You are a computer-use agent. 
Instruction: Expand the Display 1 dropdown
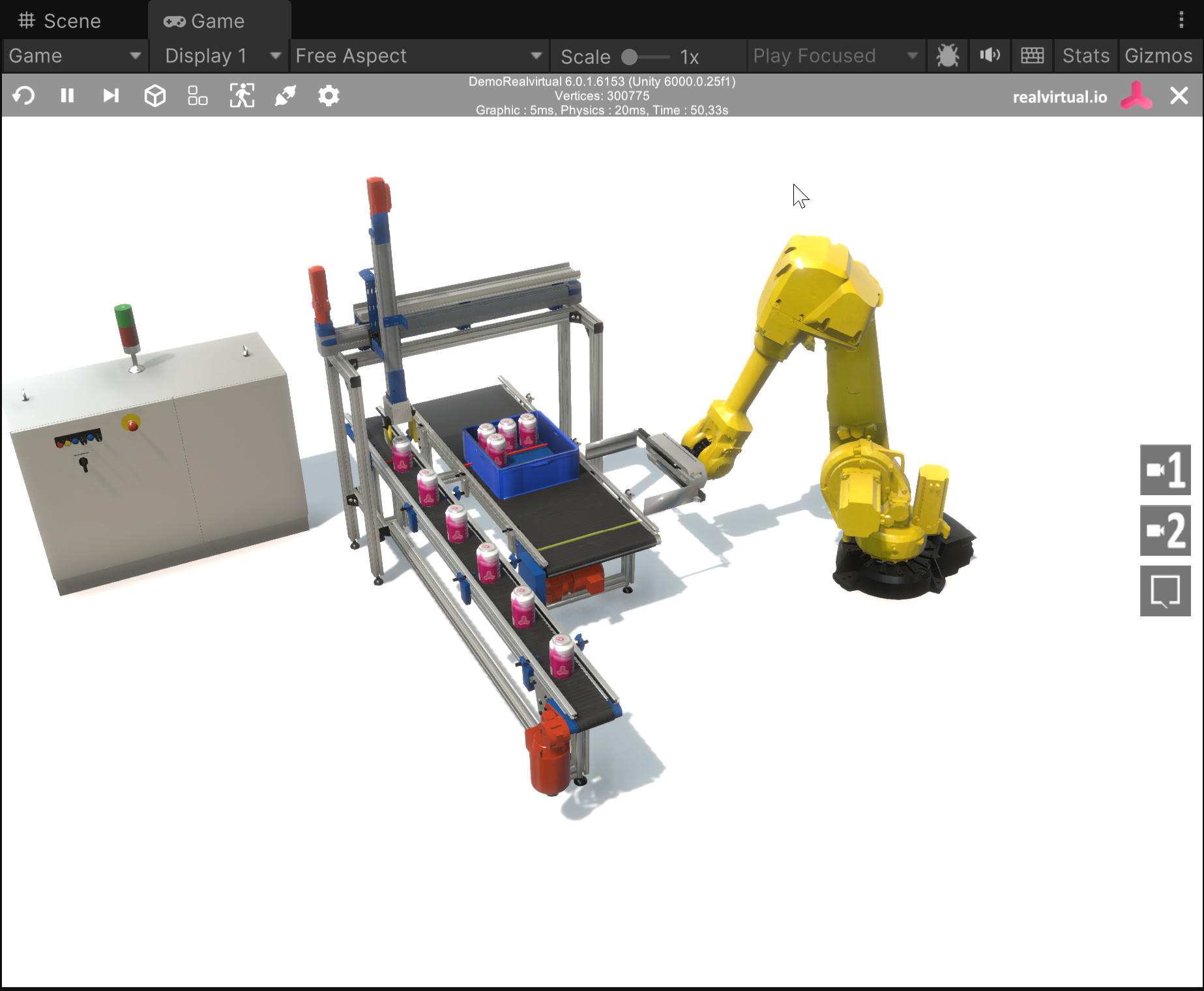point(222,56)
